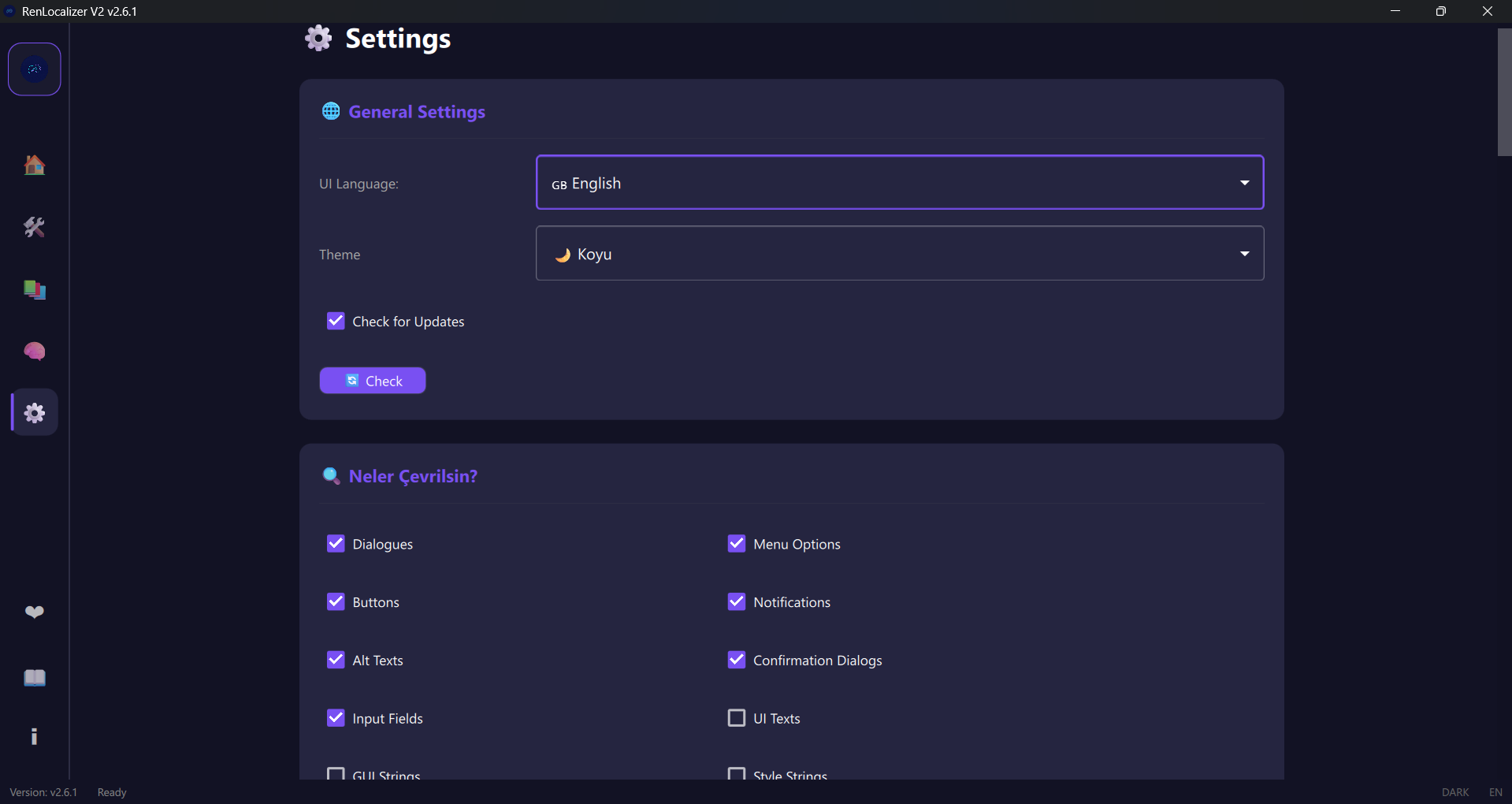Disable the Check for Updates checkbox
This screenshot has height=804, width=1512.
click(336, 321)
